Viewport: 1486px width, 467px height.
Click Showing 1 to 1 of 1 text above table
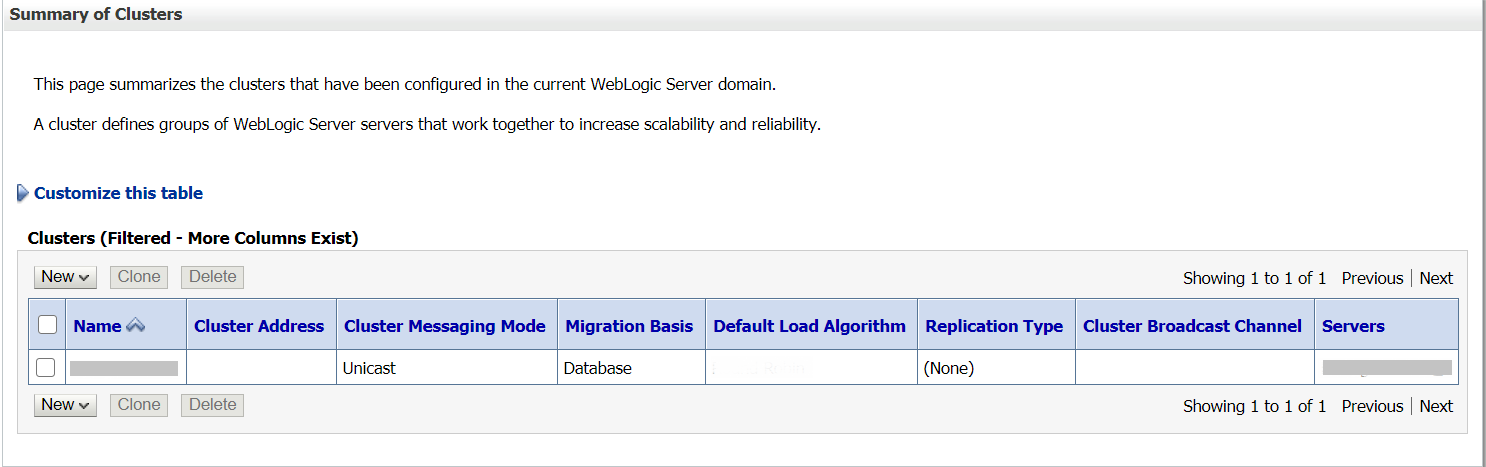1255,278
